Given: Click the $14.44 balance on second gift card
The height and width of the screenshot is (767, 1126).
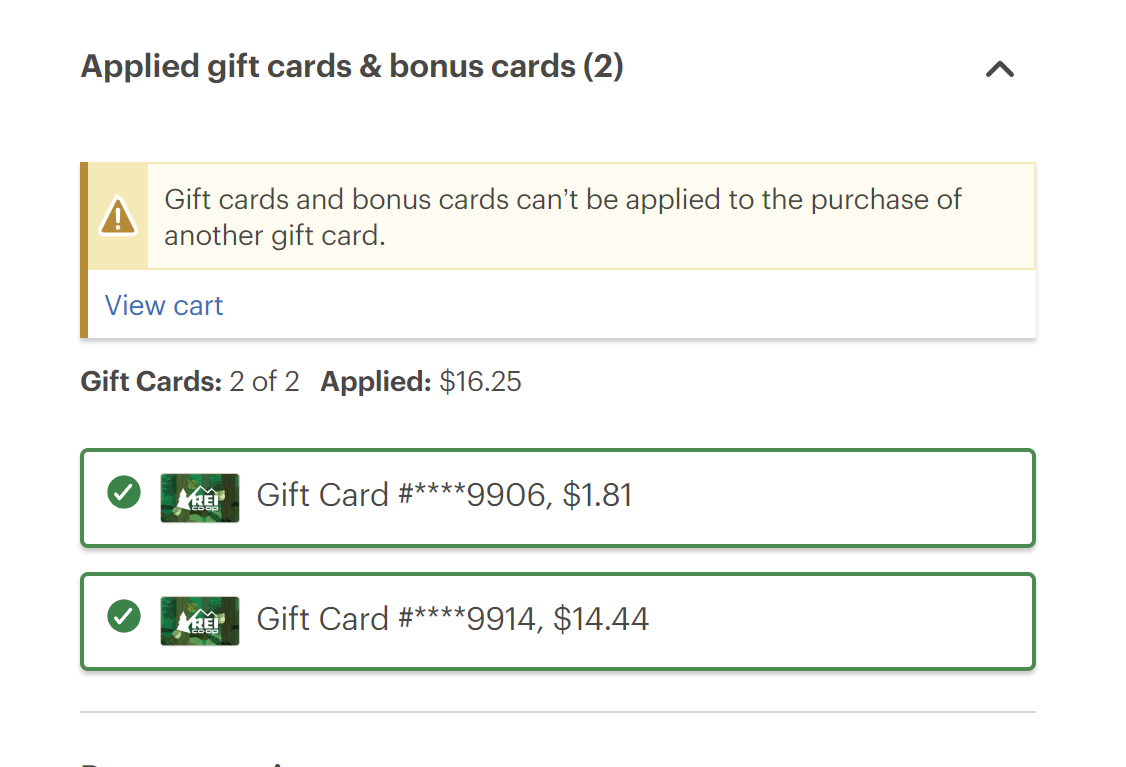Looking at the screenshot, I should click(601, 619).
